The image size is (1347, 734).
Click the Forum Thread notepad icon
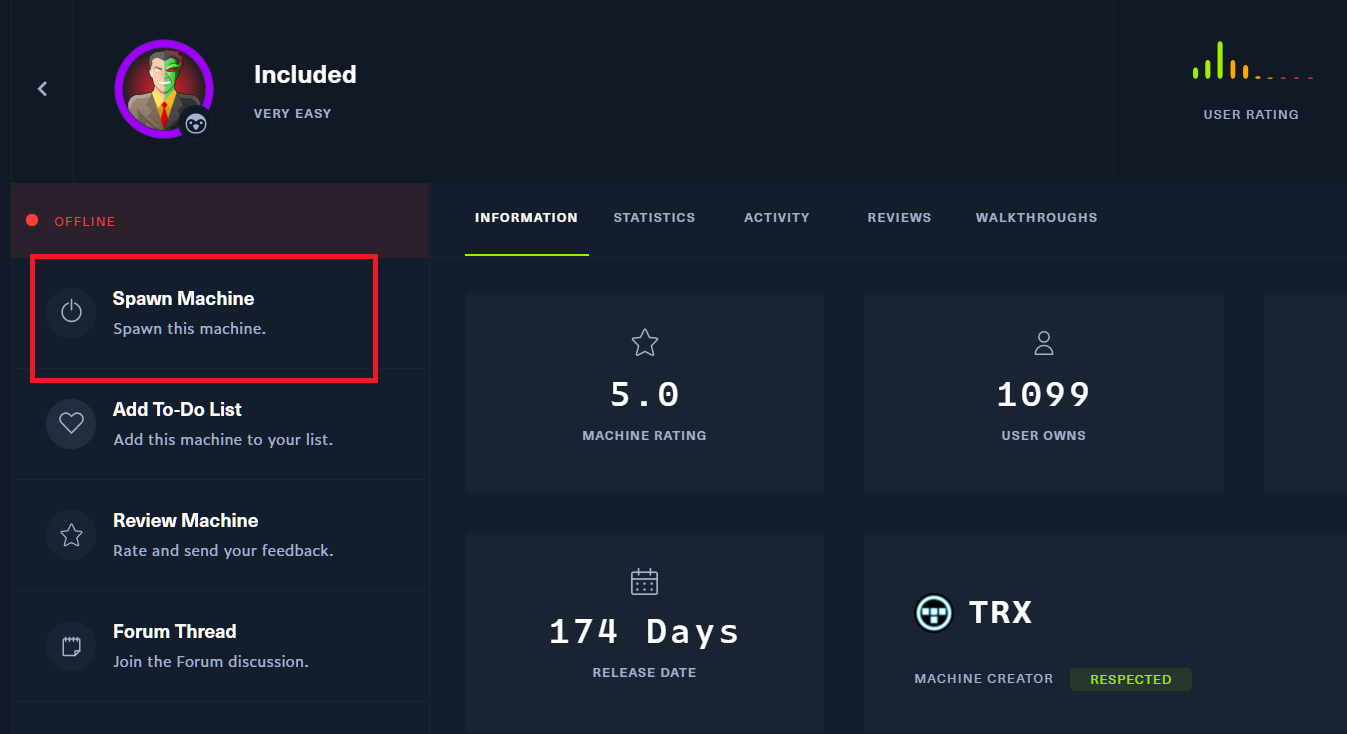coord(71,646)
